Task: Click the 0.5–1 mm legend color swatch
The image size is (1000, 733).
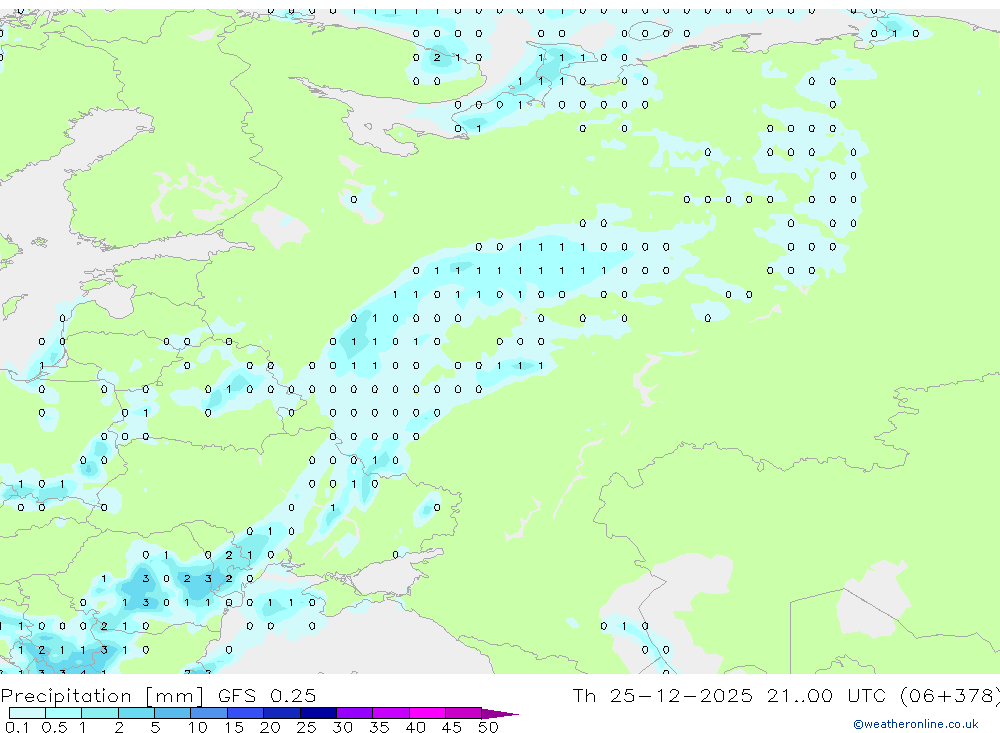Action: 64,713
